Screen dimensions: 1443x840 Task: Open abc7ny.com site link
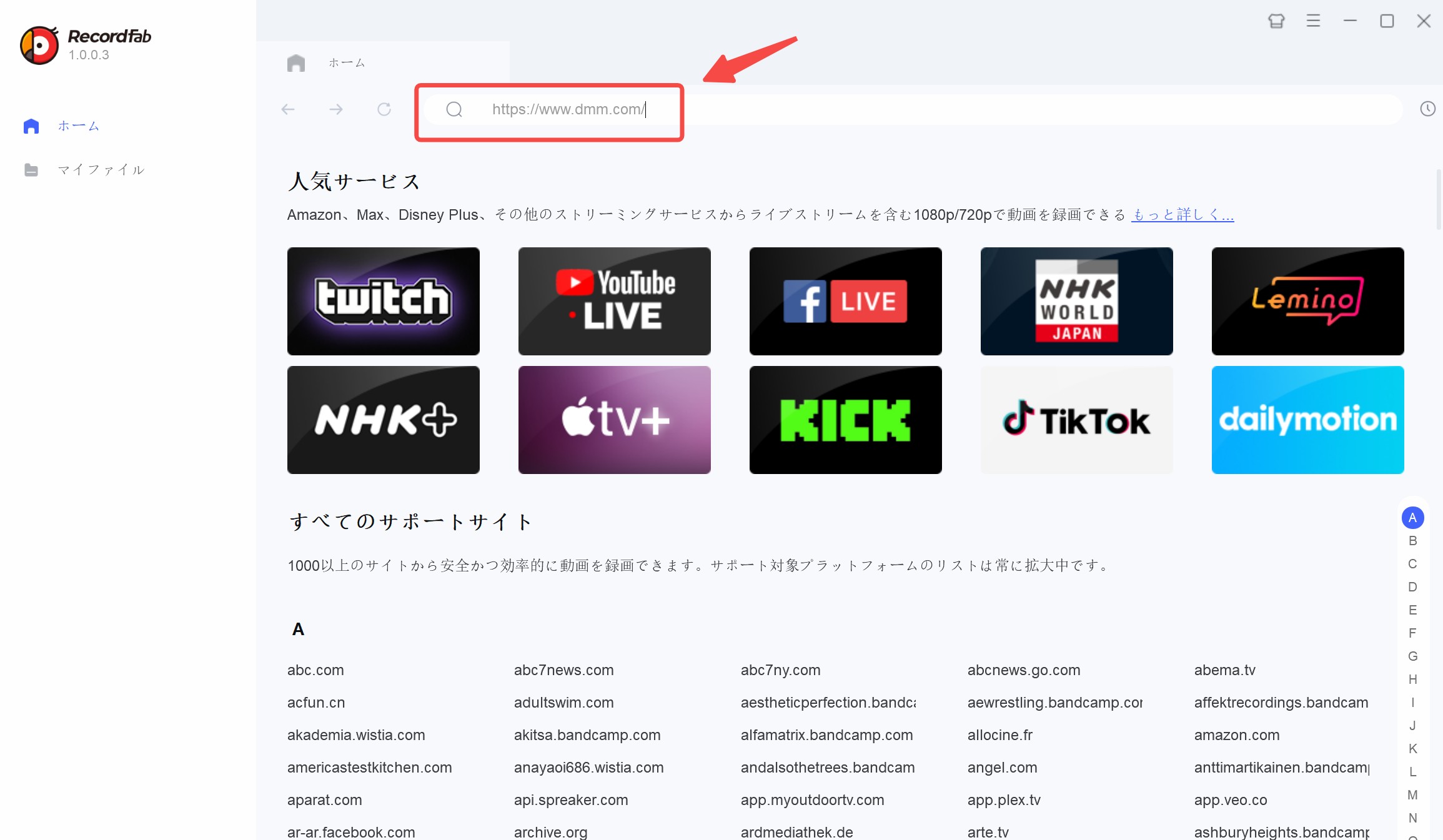tap(781, 670)
